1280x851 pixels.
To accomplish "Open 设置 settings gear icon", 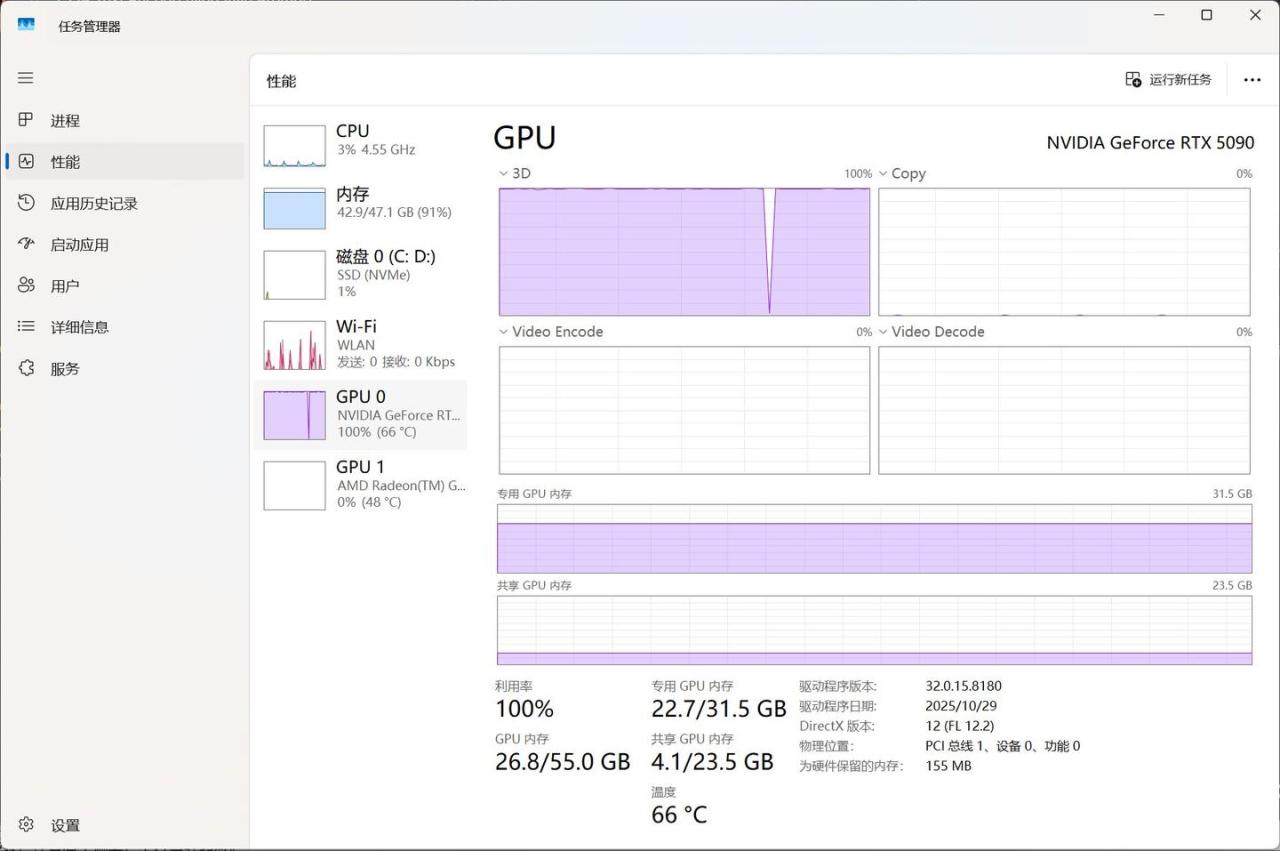I will [x=26, y=825].
